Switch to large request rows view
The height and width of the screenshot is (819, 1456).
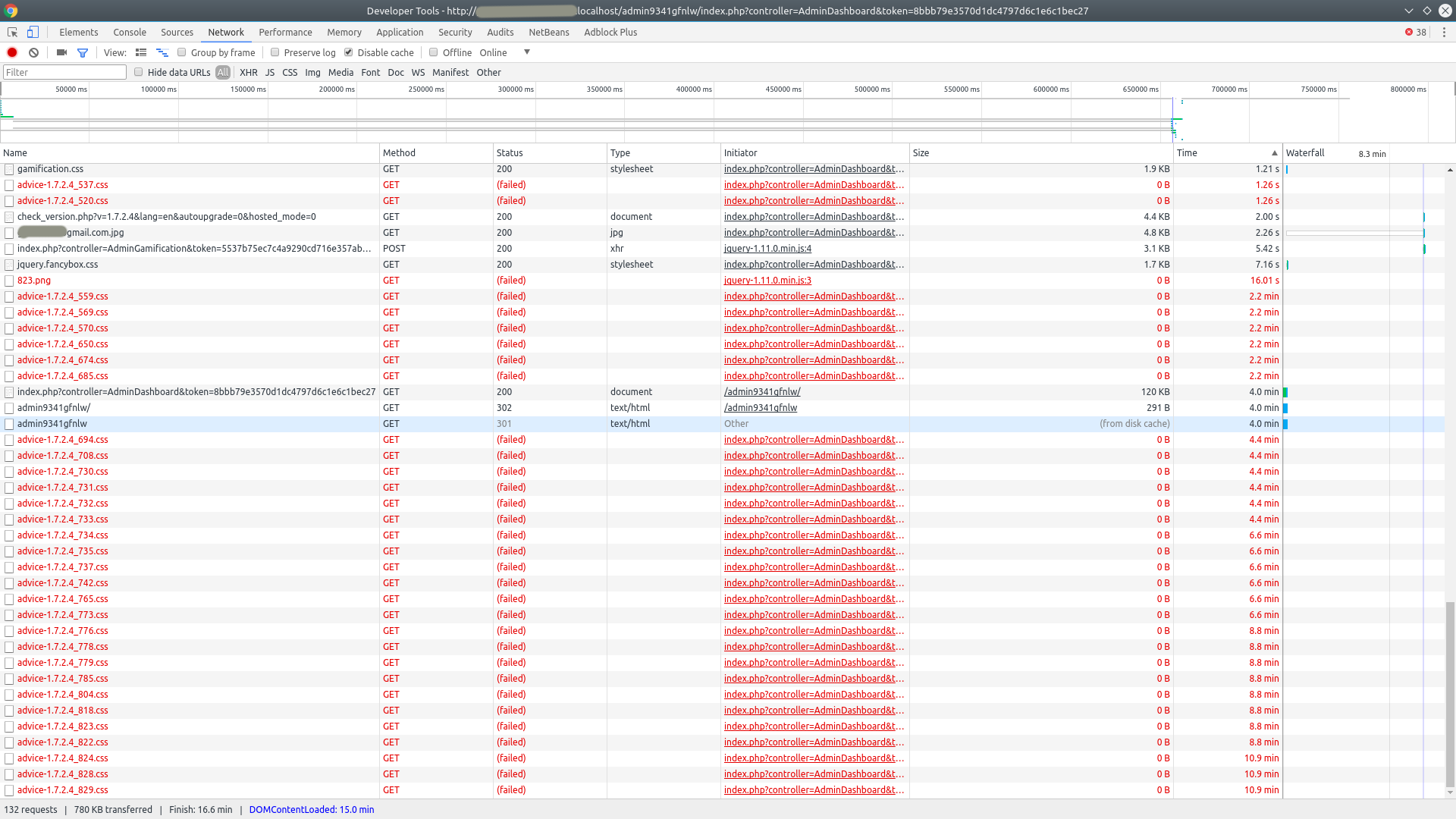click(141, 52)
